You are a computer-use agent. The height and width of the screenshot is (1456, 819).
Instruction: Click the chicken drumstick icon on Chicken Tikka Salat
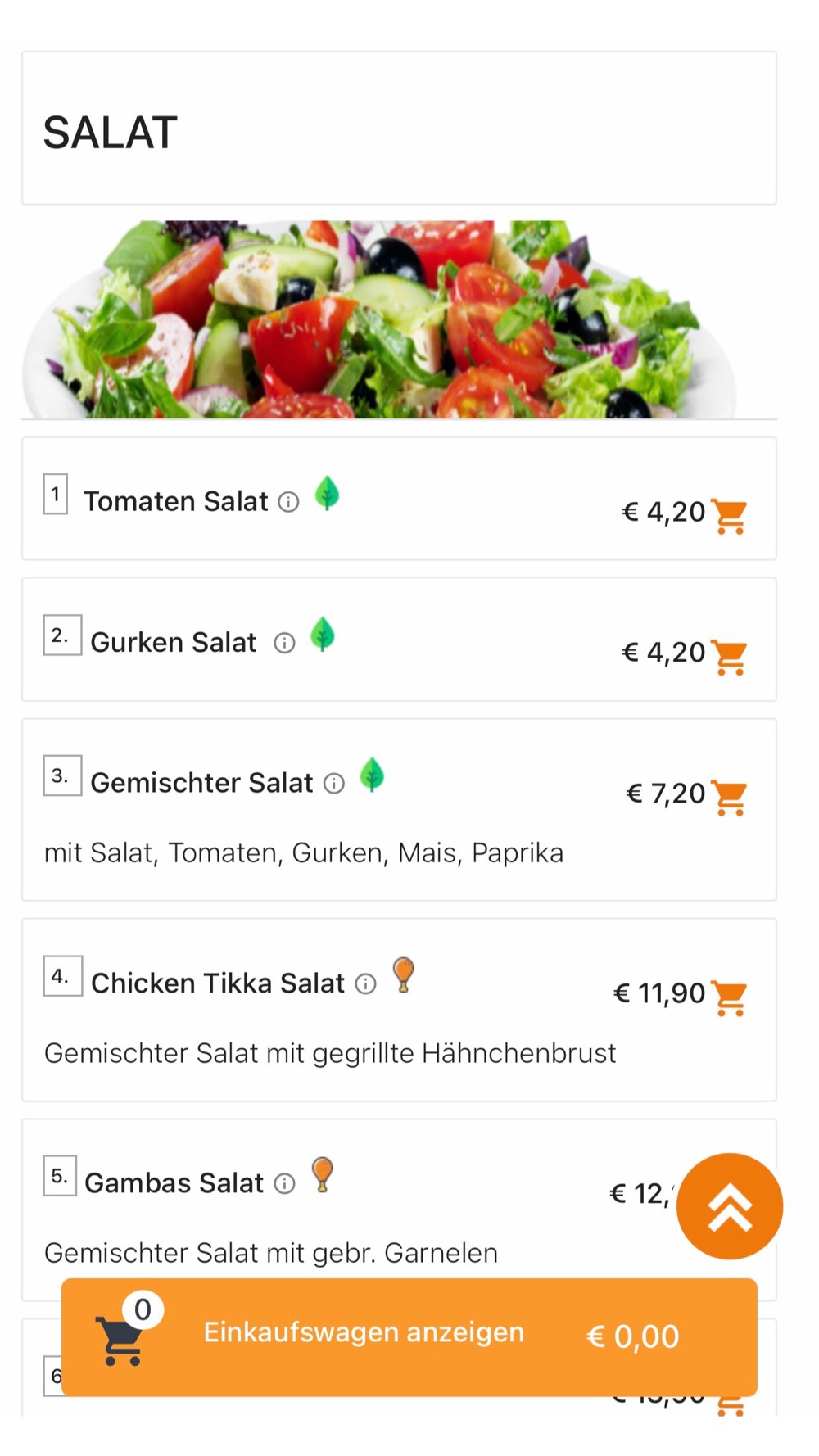pos(404,974)
